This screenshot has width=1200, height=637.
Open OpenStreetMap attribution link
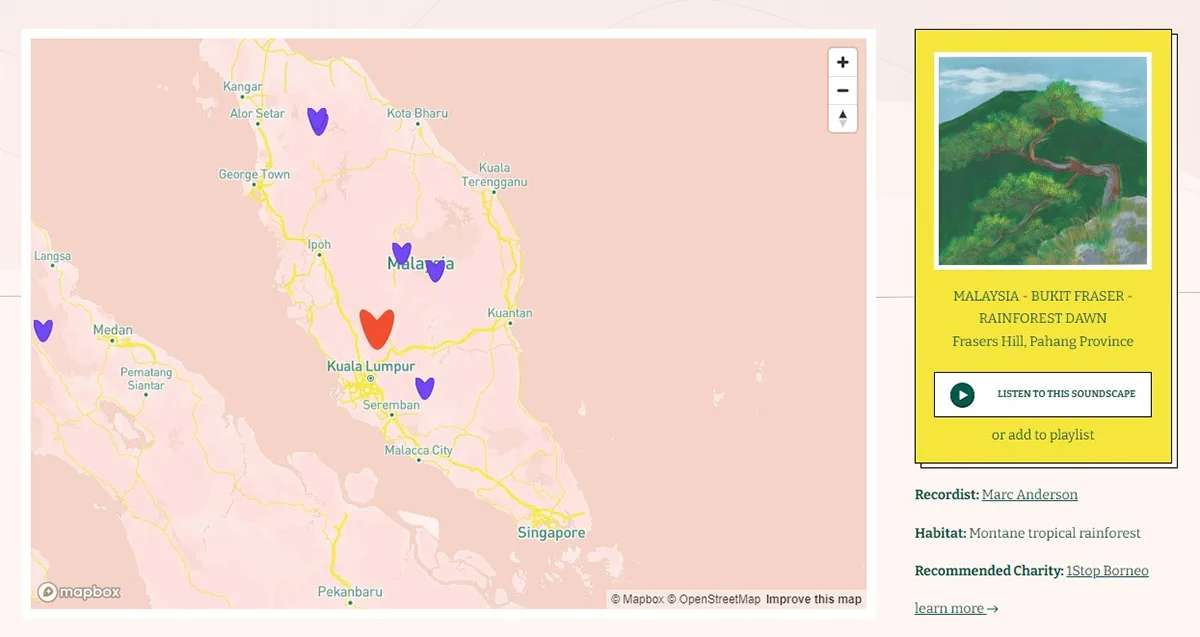[714, 599]
